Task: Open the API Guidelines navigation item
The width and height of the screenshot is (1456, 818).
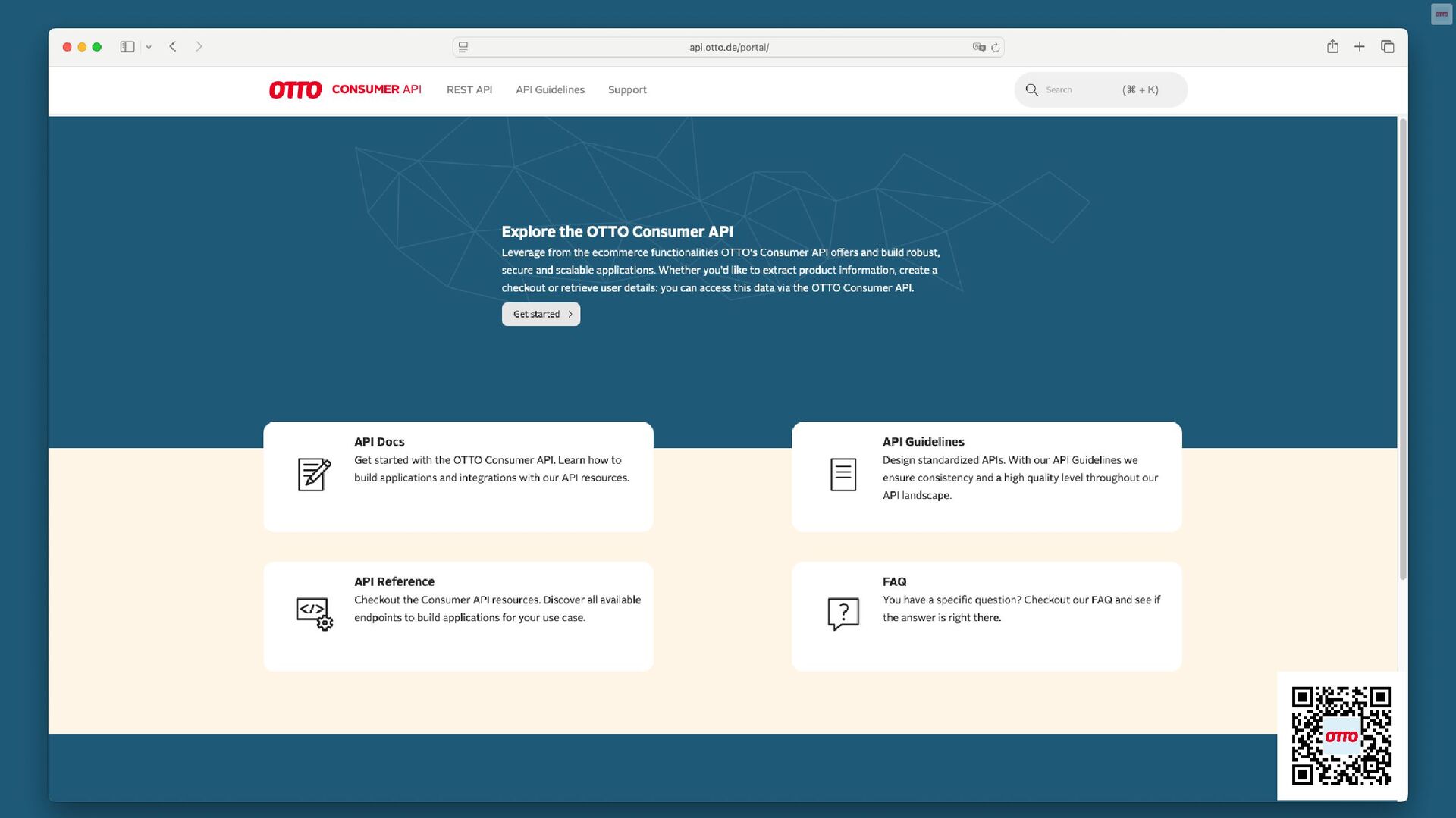Action: pyautogui.click(x=550, y=89)
